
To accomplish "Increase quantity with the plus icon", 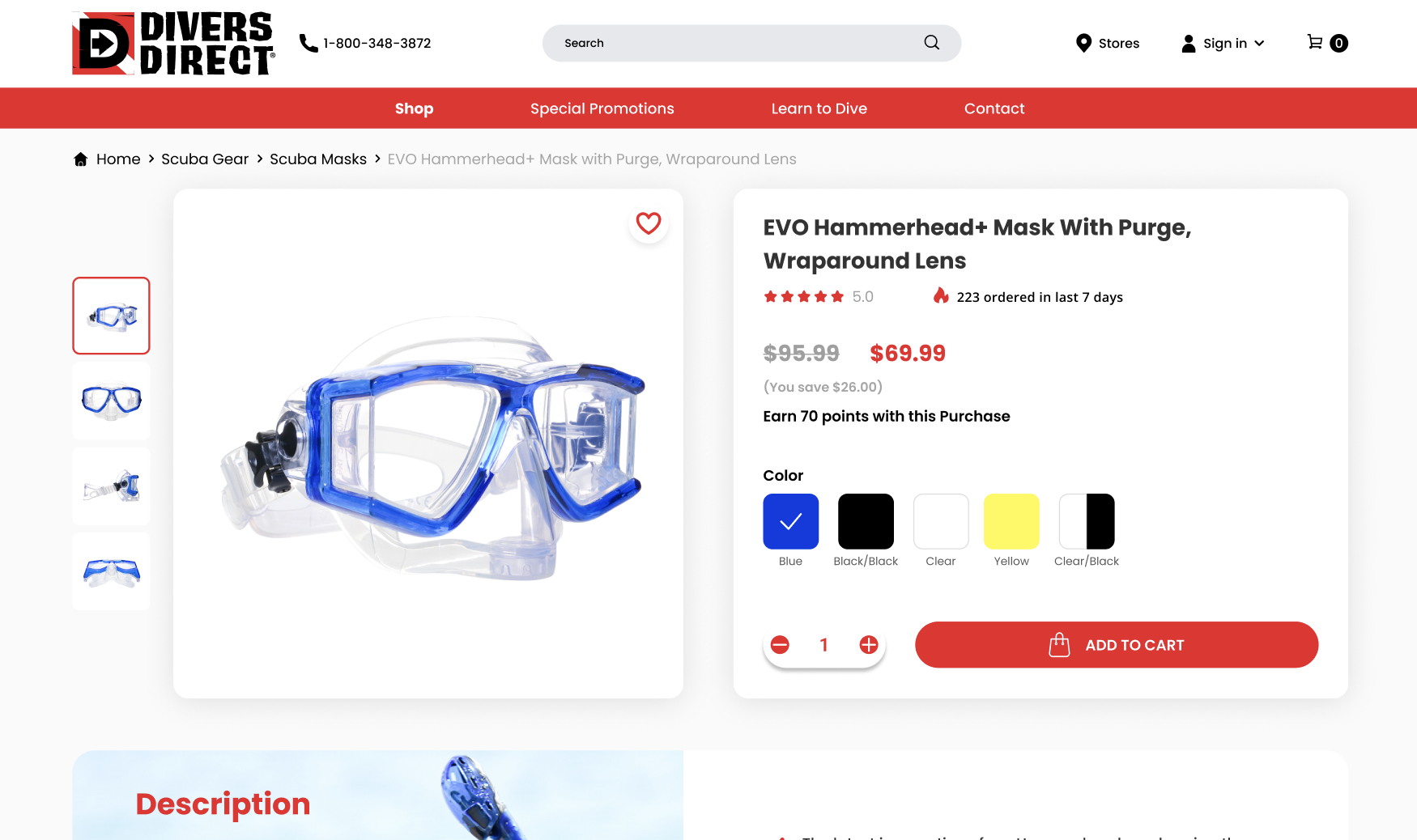I will (x=869, y=645).
